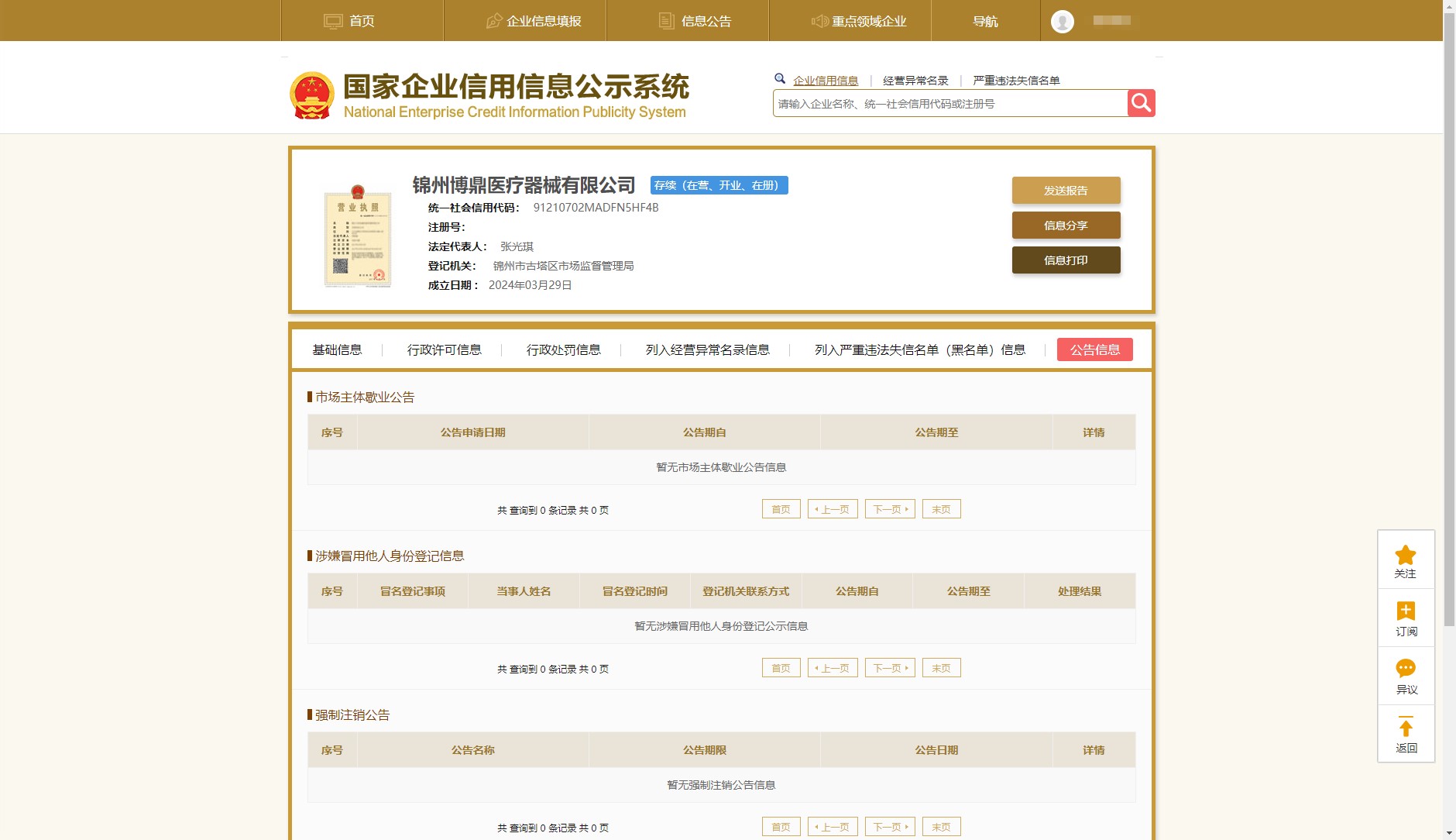1456x840 pixels.
Task: Switch to the 行政处罚信息 tab
Action: [x=564, y=350]
